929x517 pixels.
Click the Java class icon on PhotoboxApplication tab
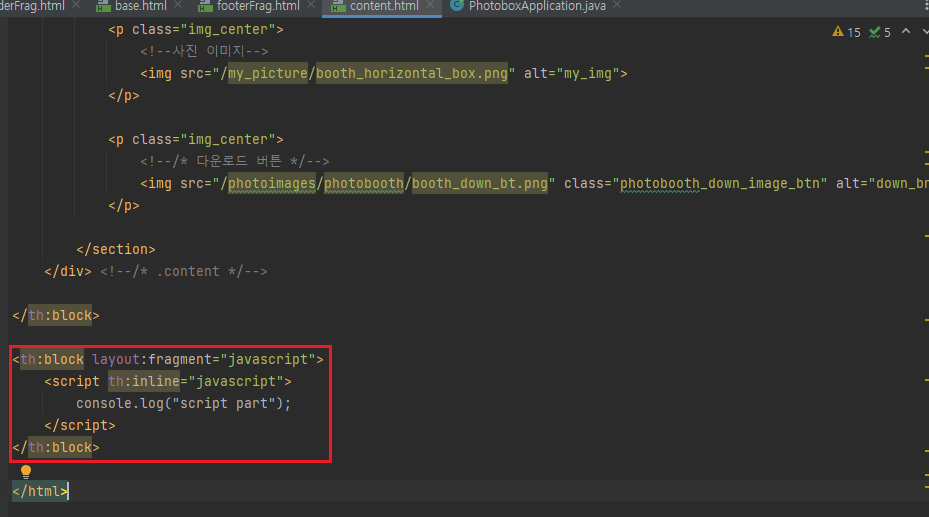point(456,5)
